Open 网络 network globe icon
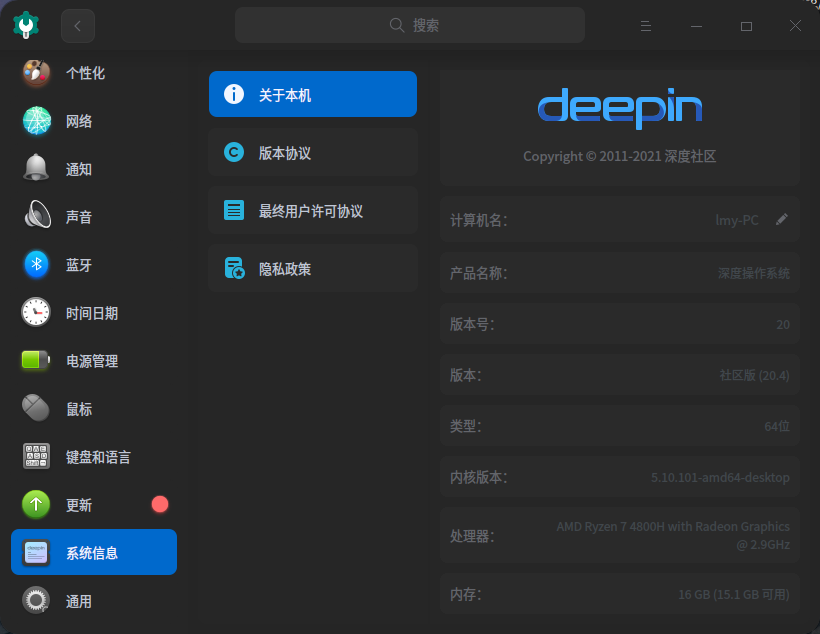 coord(37,121)
